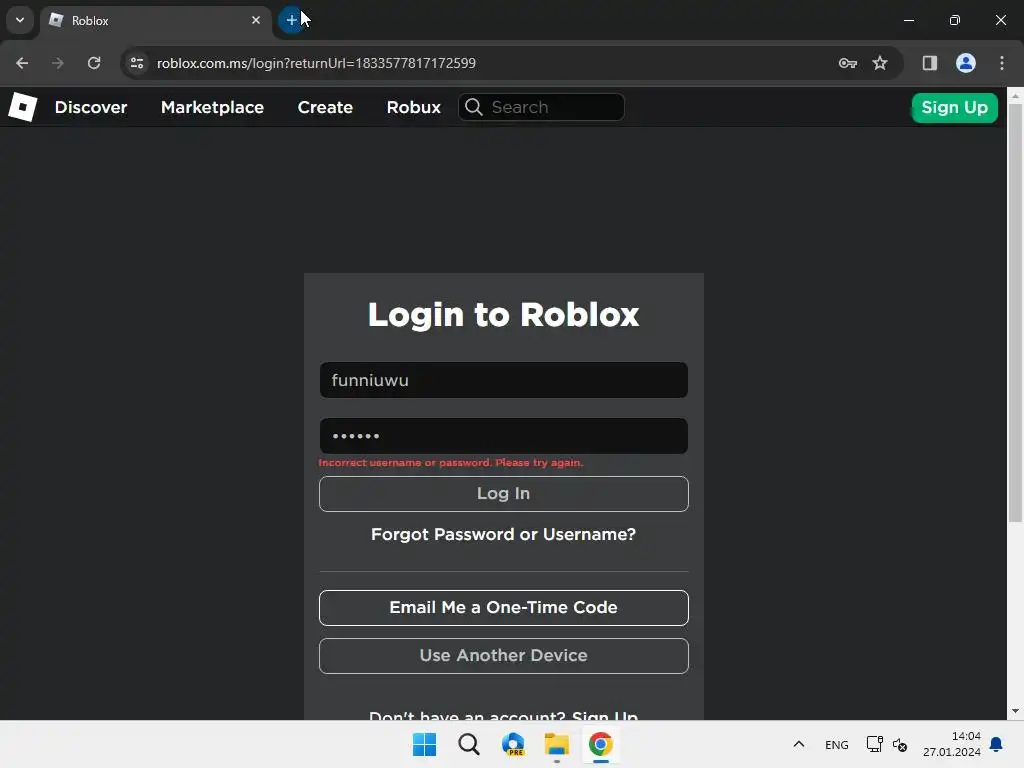Click the browser forward arrow
The width and height of the screenshot is (1024, 768).
pyautogui.click(x=58, y=63)
